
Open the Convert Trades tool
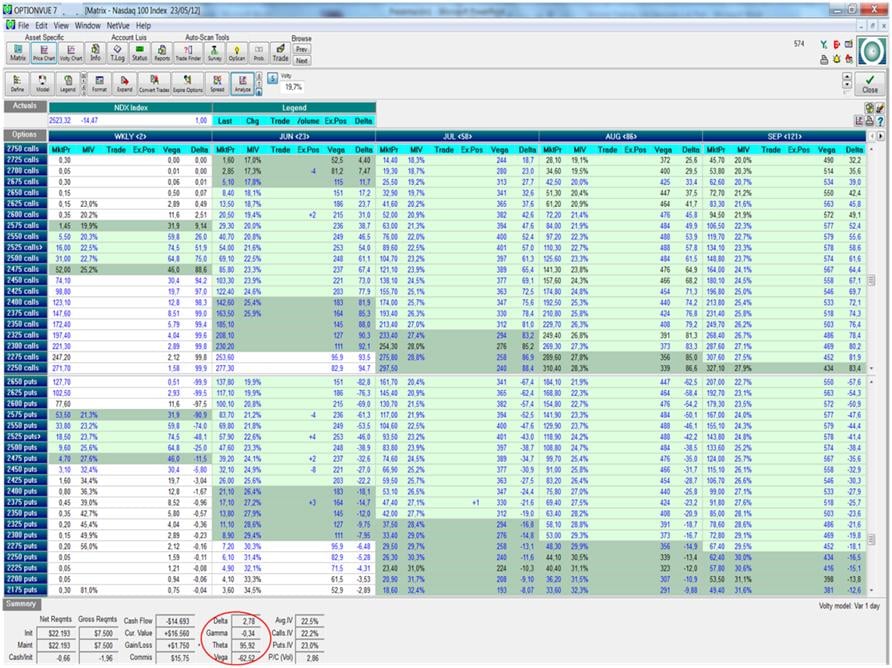155,84
